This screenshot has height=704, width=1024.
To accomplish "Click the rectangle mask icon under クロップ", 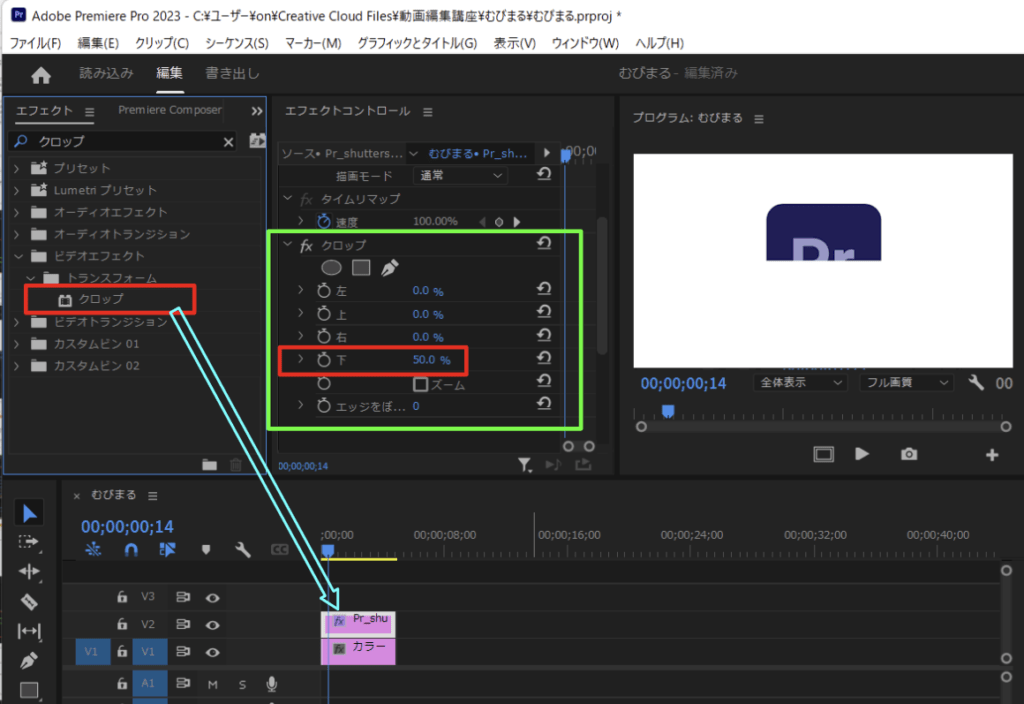I will click(x=361, y=267).
